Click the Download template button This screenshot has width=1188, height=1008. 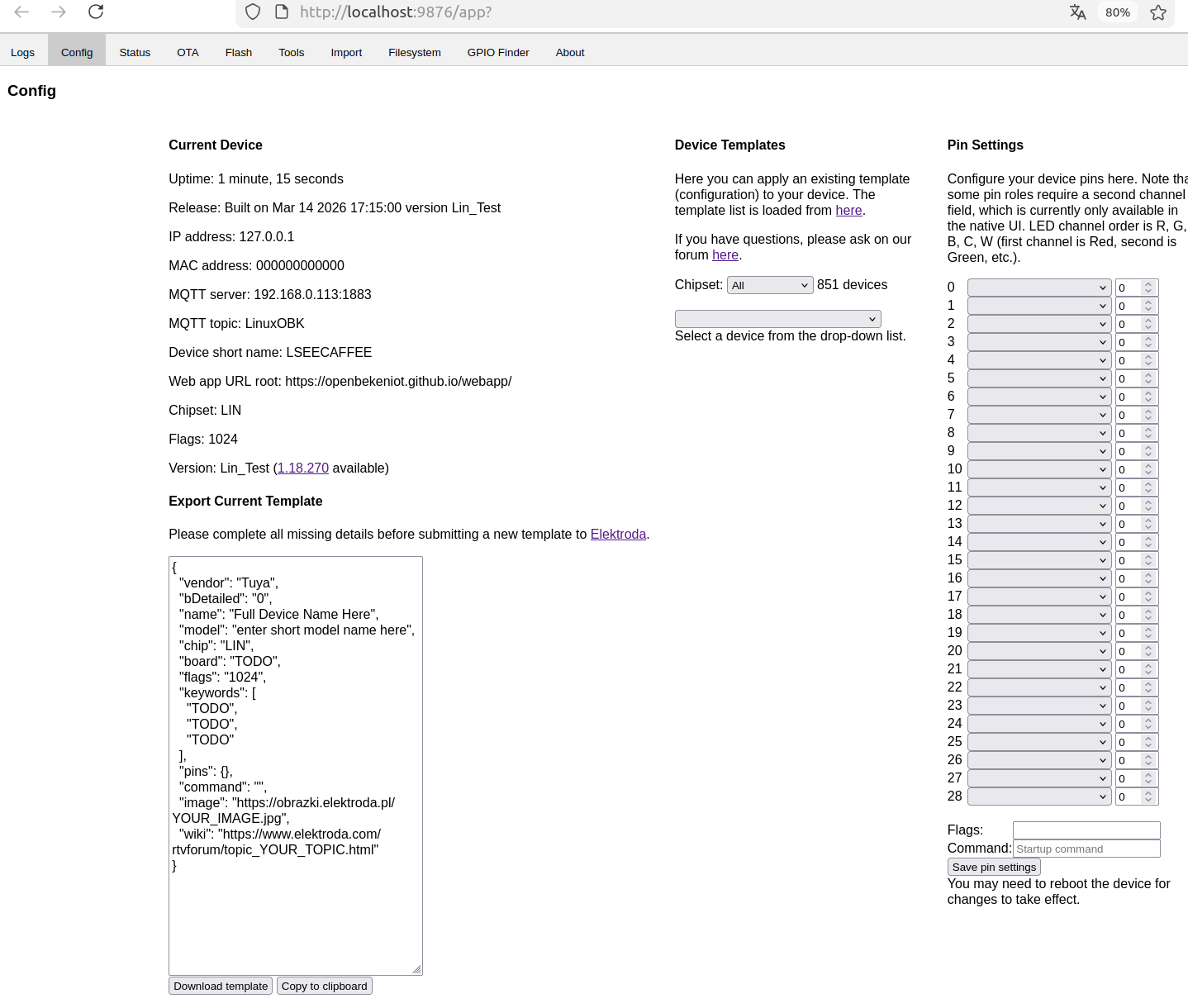tap(221, 986)
